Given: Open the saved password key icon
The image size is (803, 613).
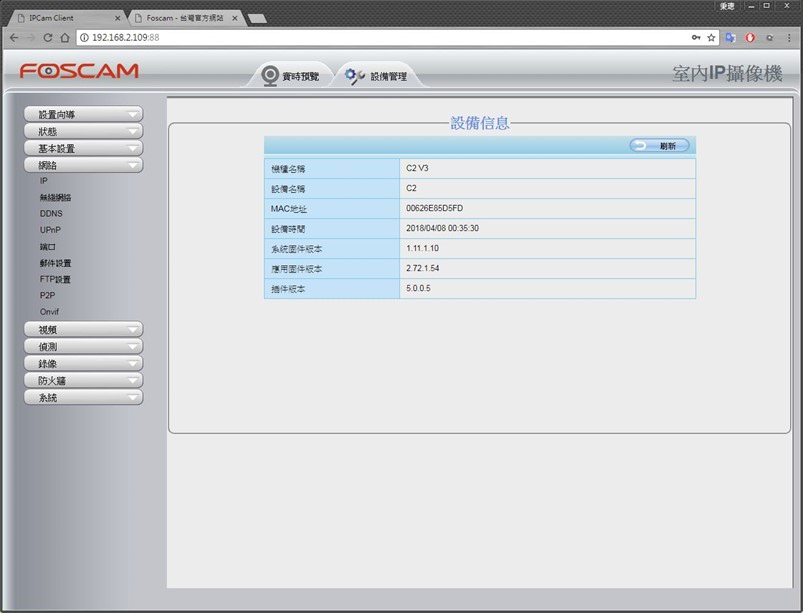Looking at the screenshot, I should (x=696, y=37).
